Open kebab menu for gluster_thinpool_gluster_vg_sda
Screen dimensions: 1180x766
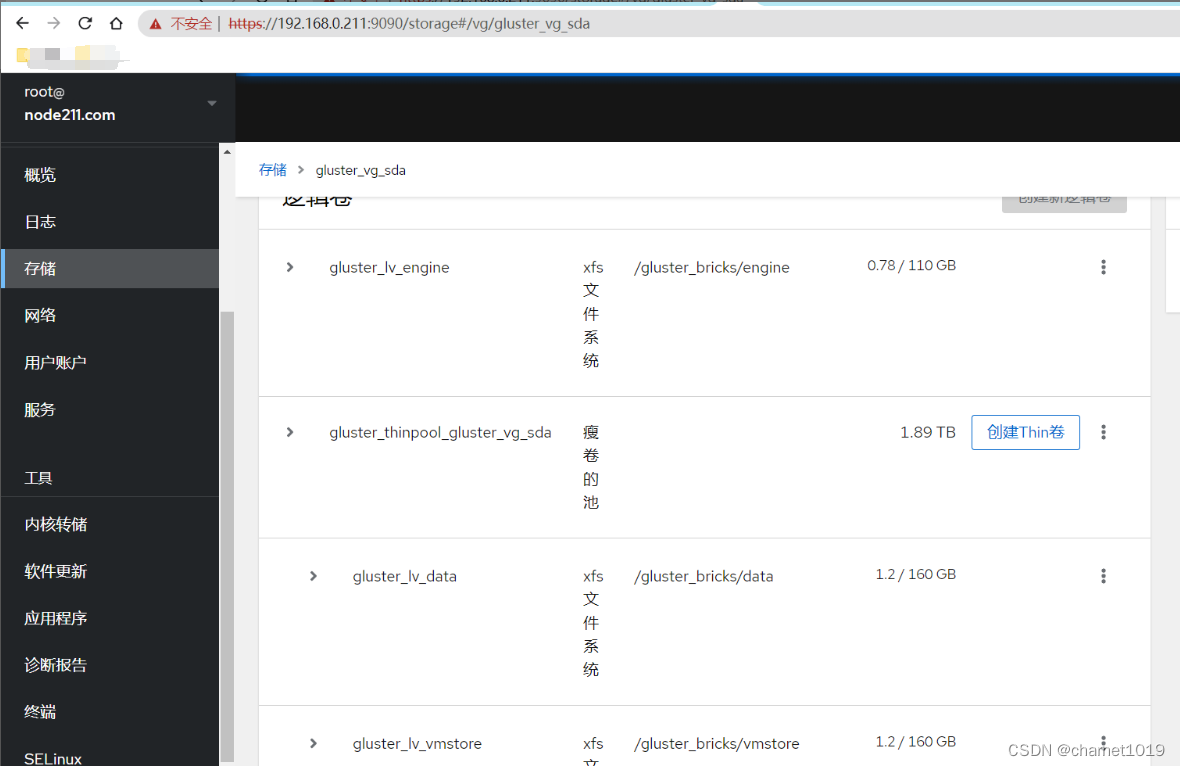click(x=1103, y=432)
